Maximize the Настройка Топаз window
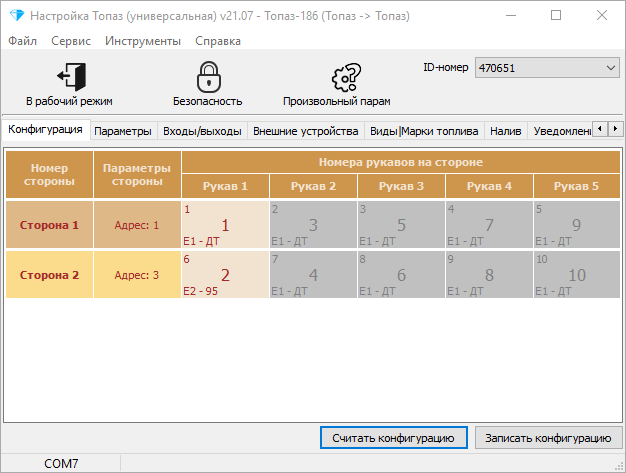This screenshot has width=626, height=473. pyautogui.click(x=556, y=16)
